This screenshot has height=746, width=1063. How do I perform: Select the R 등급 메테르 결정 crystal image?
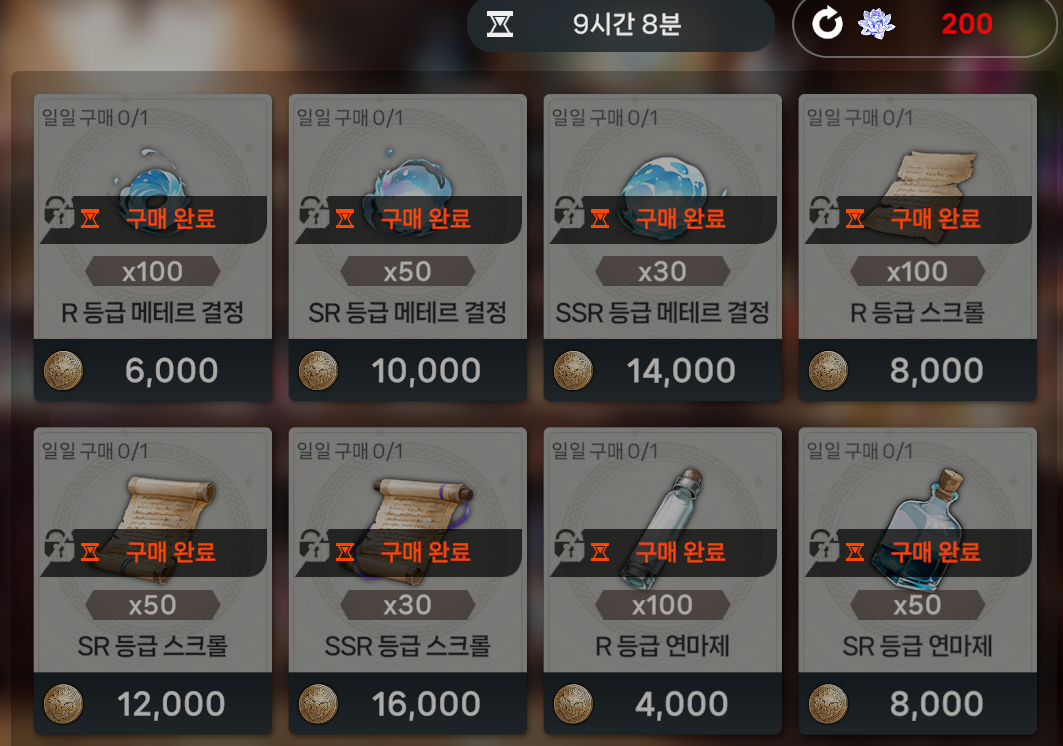152,184
